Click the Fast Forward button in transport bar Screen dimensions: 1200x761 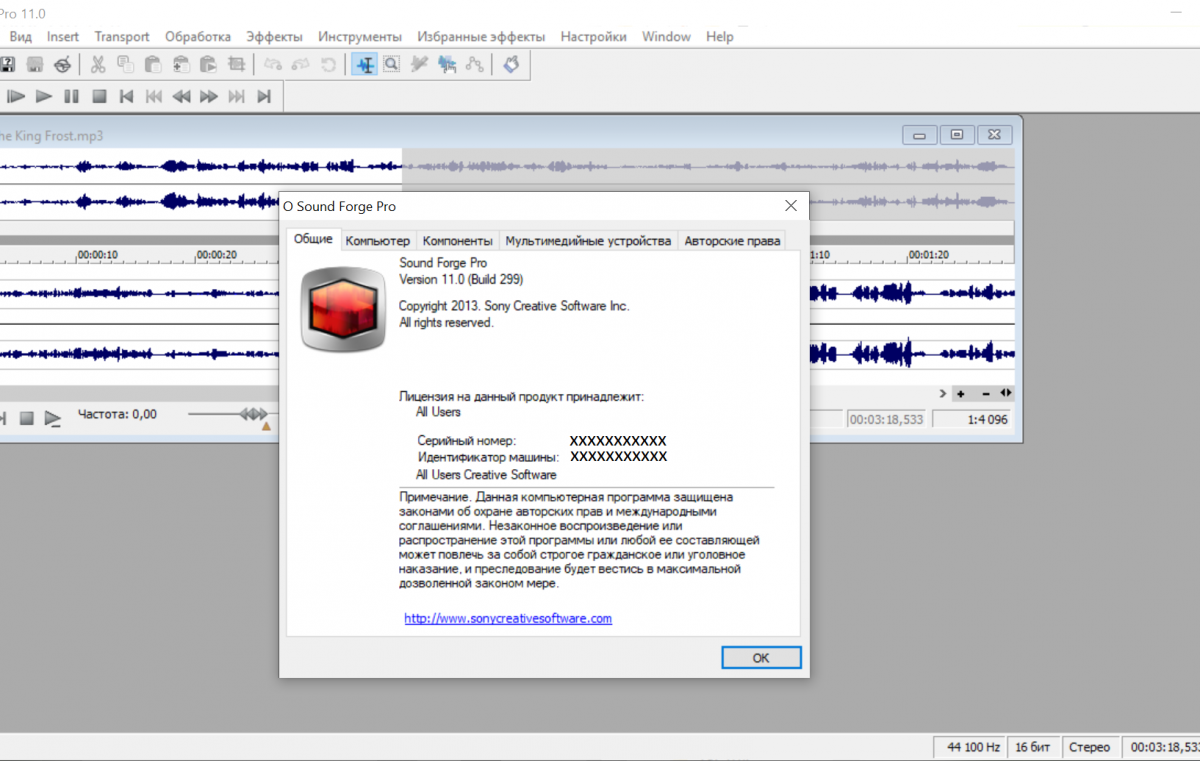coord(209,97)
